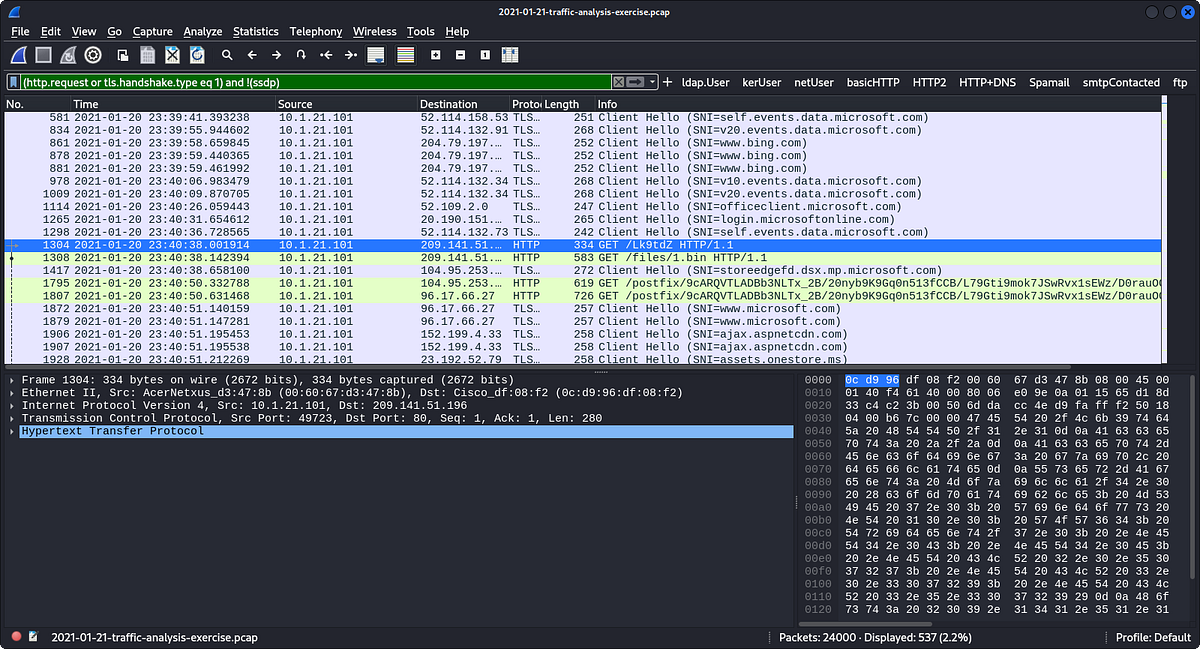Viewport: 1200px width, 649px height.
Task: Close this capture file icon
Action: [x=172, y=55]
